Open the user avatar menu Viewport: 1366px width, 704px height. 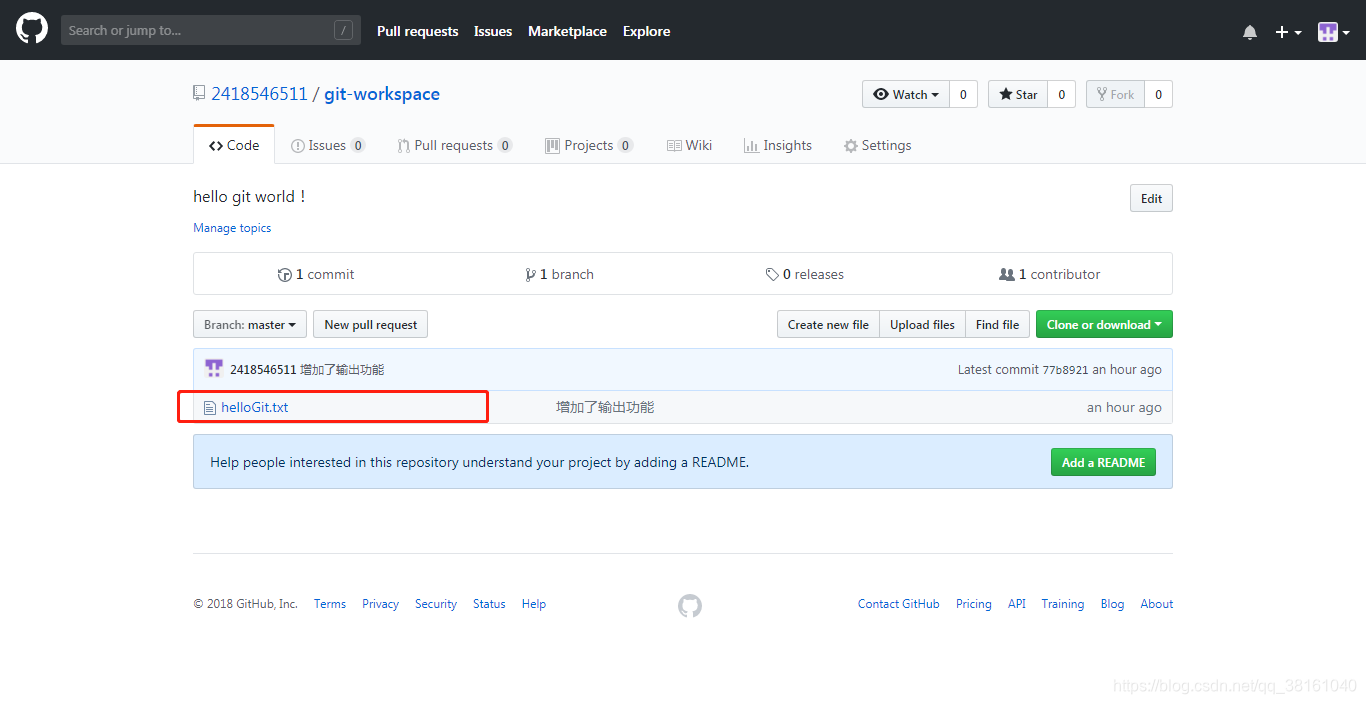tap(1334, 32)
